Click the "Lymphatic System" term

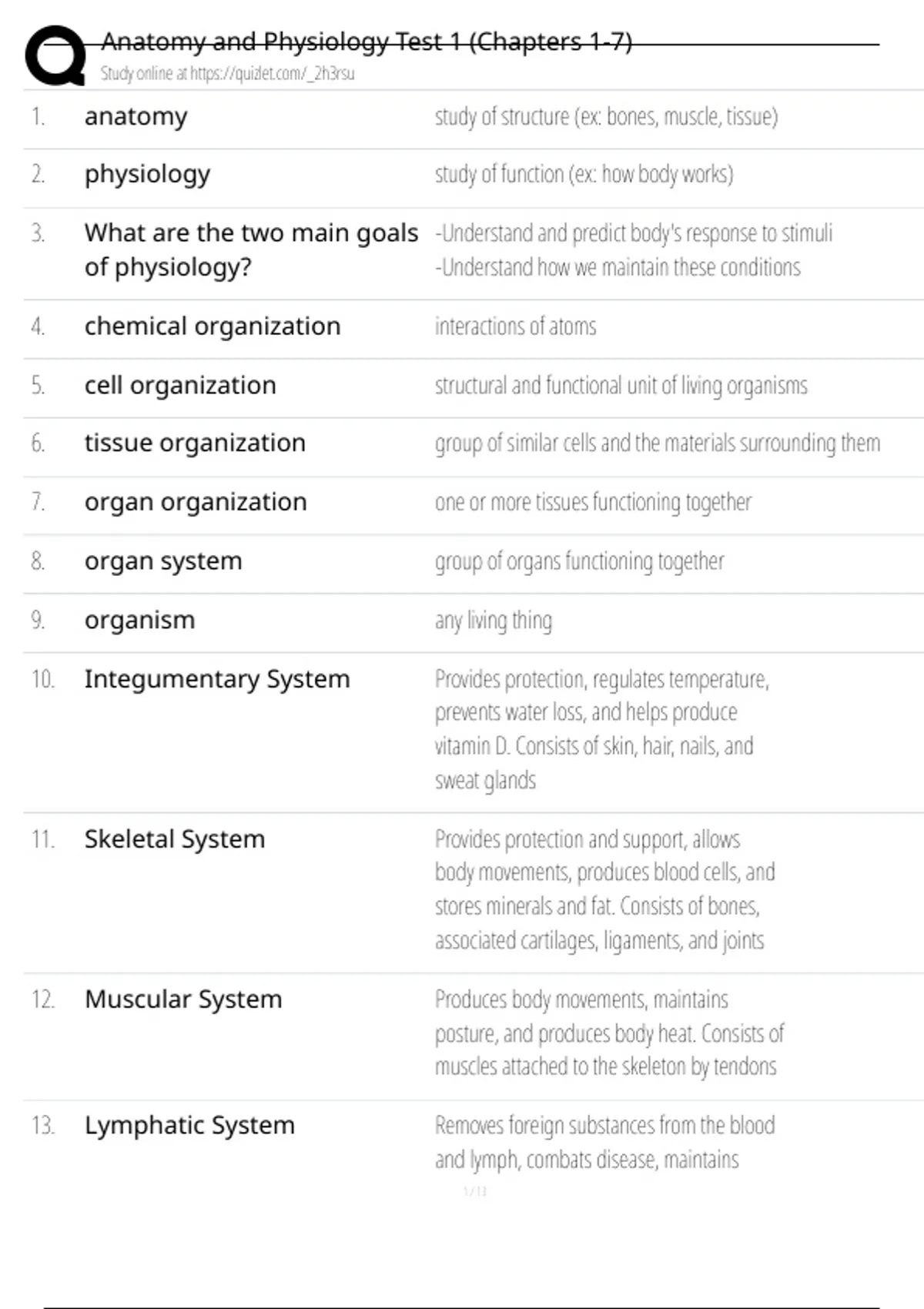[189, 1125]
